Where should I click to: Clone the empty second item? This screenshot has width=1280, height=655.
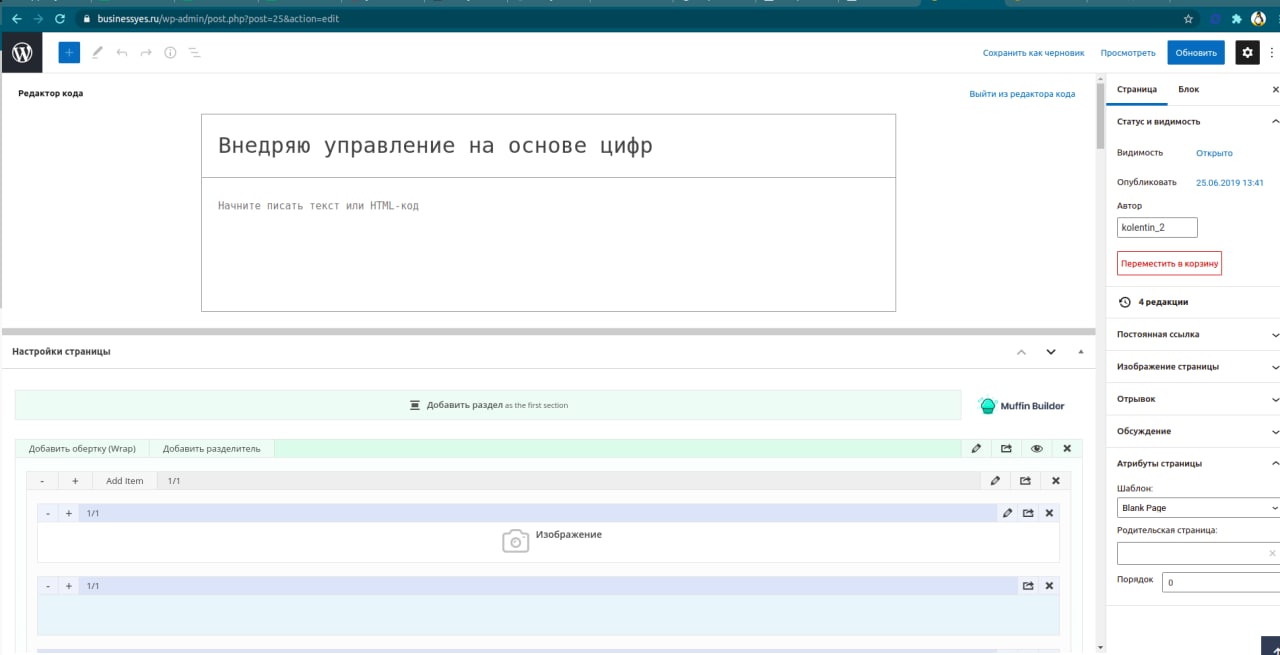tap(1028, 586)
